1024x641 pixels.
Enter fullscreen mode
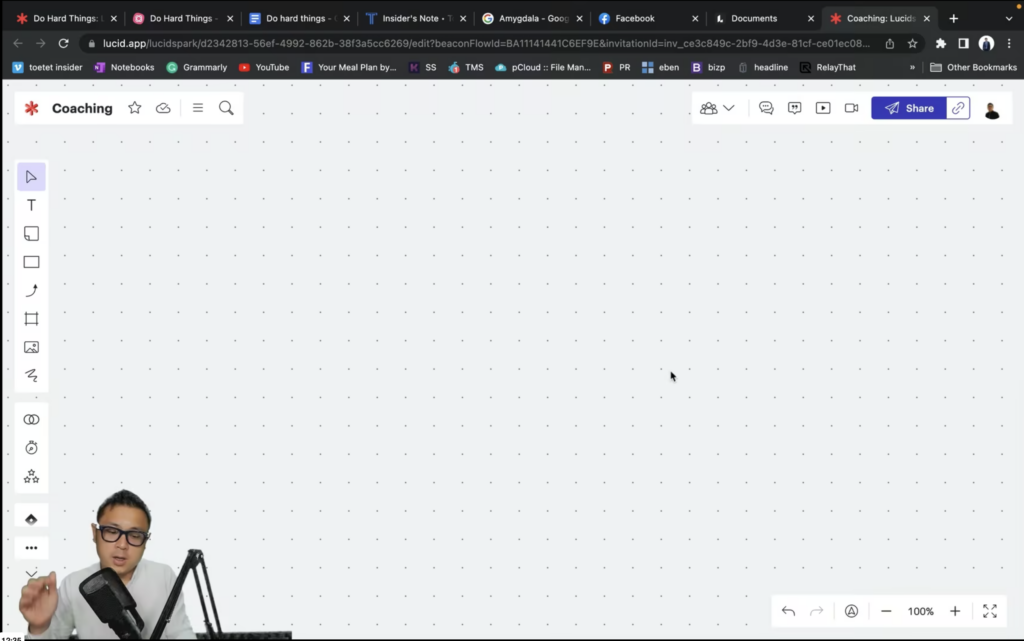990,611
